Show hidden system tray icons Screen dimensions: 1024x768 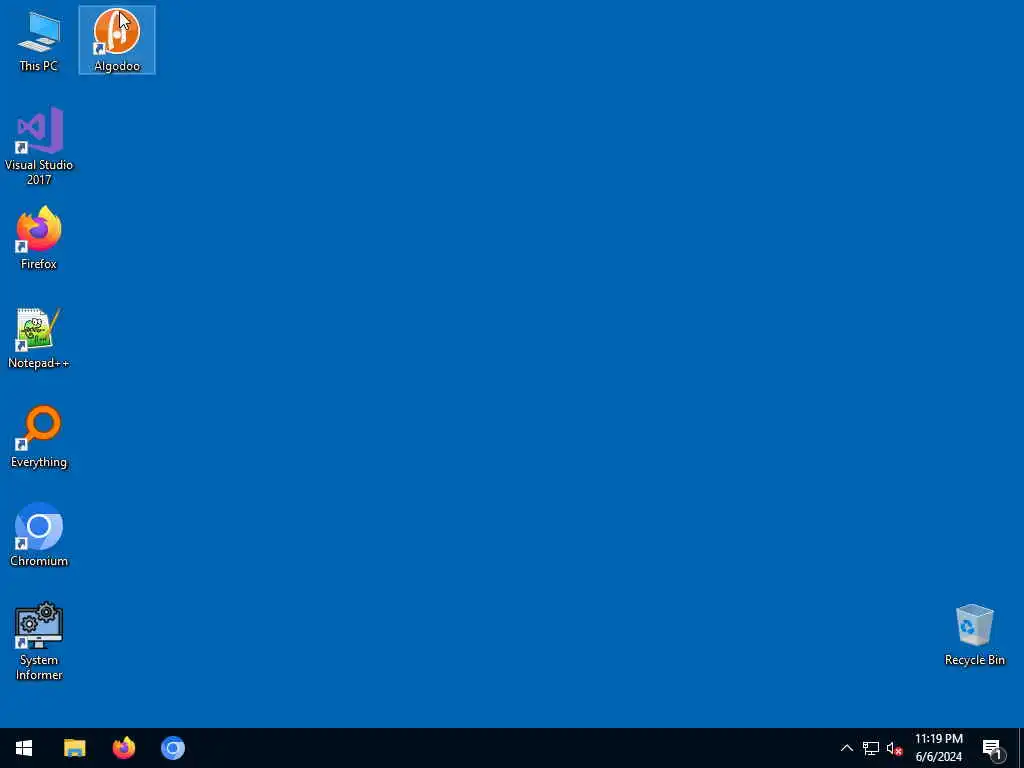tap(846, 748)
